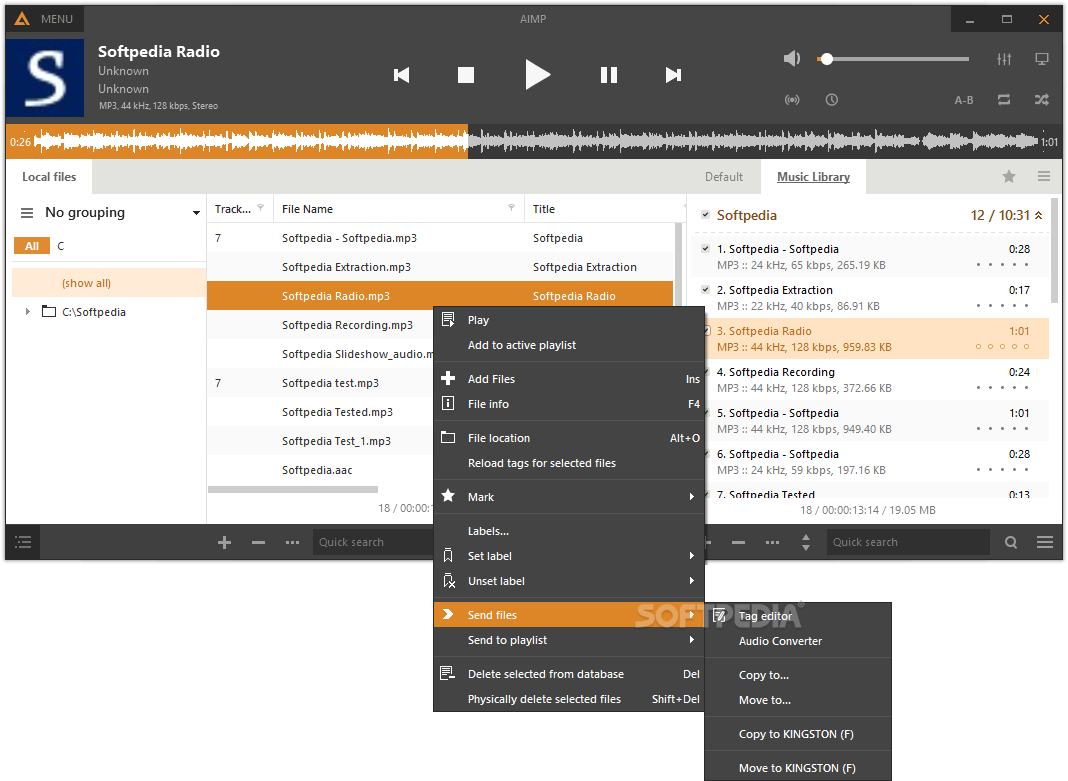Expand the C:\Softpedia folder node
The height and width of the screenshot is (781, 1068).
(28, 312)
